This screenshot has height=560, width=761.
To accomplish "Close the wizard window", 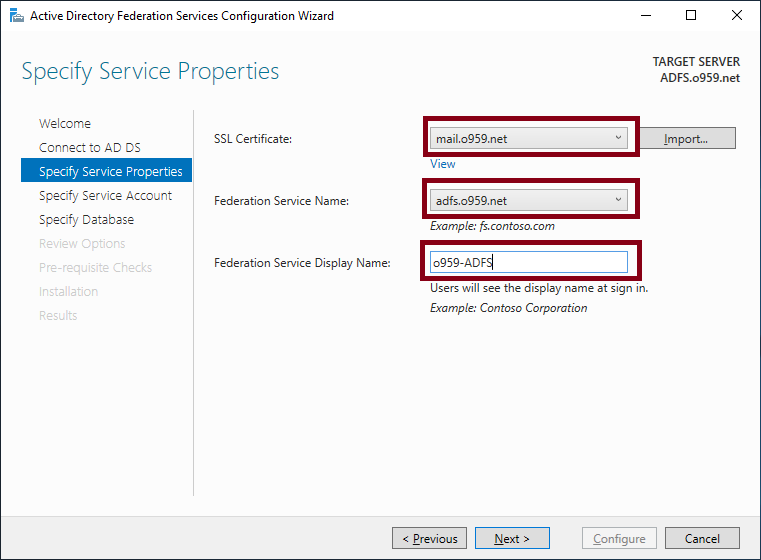I will [737, 16].
